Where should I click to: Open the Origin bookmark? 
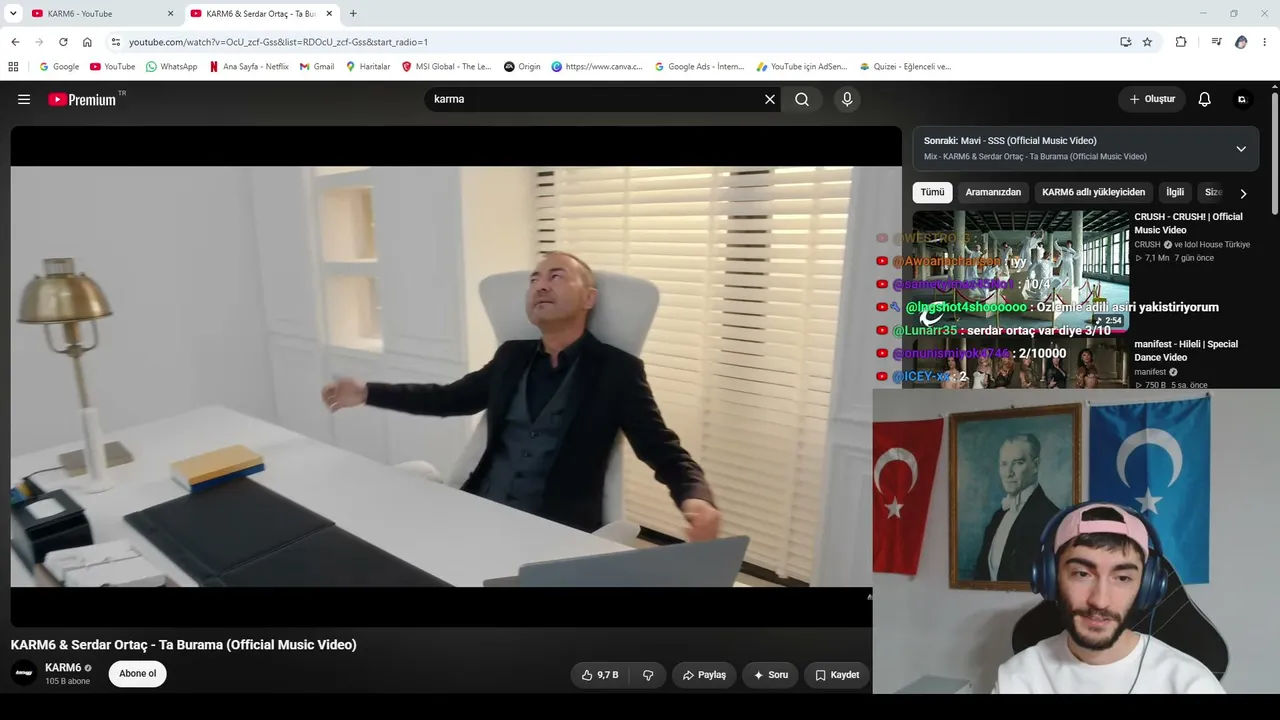pyautogui.click(x=522, y=67)
